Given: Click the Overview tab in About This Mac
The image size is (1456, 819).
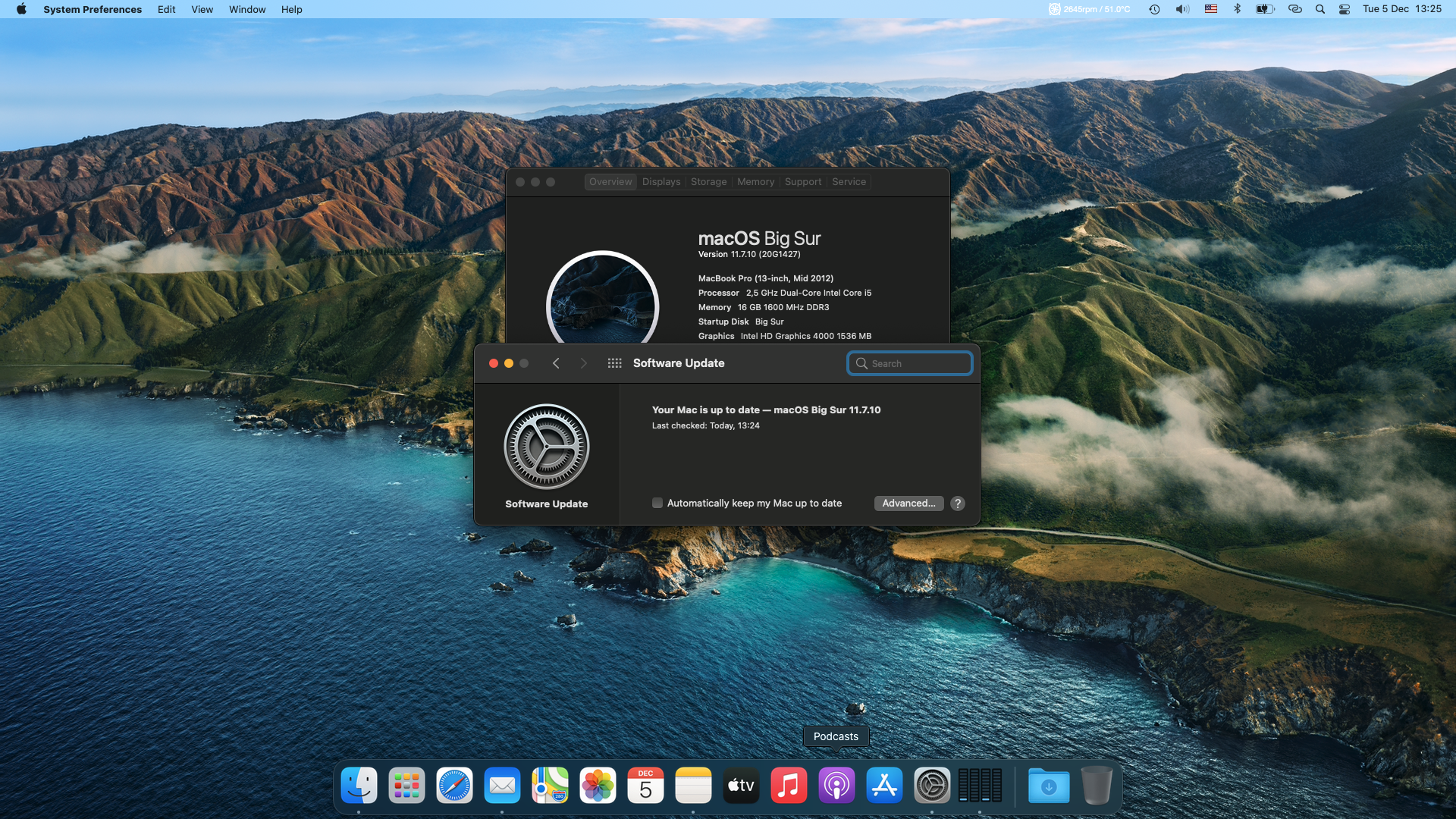Looking at the screenshot, I should 609,181.
